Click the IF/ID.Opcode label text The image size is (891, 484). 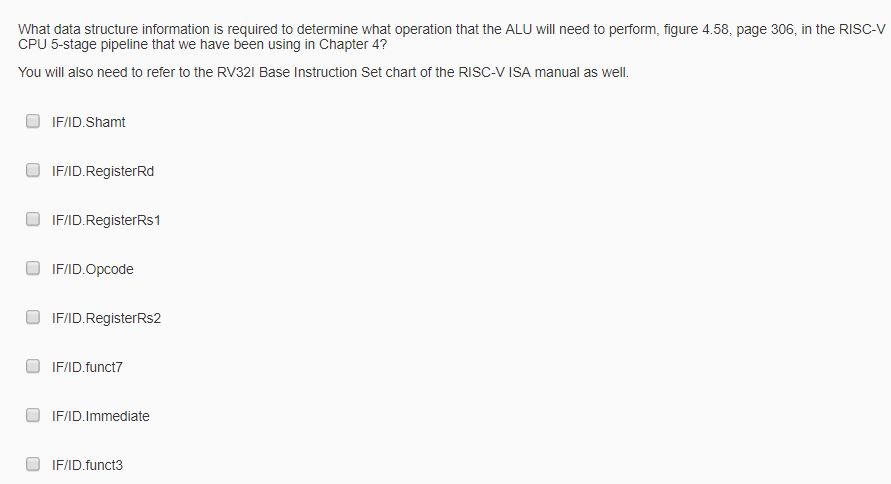point(93,269)
